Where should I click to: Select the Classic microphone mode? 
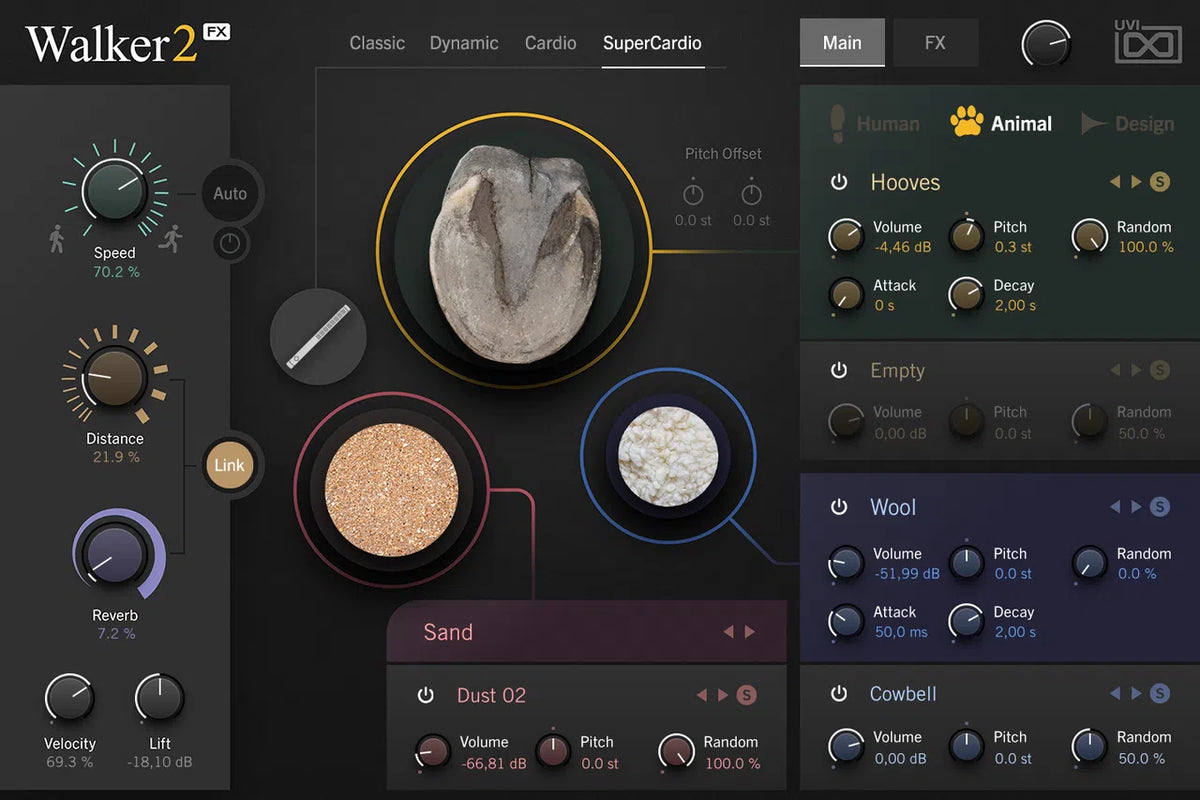click(377, 43)
